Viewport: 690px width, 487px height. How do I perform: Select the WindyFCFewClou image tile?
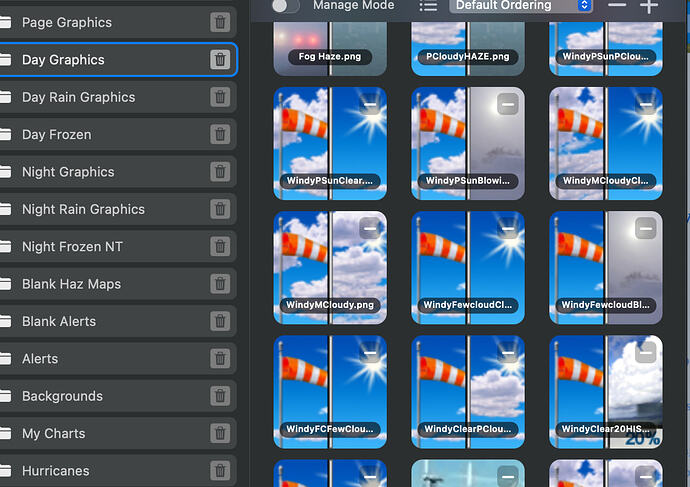(330, 392)
